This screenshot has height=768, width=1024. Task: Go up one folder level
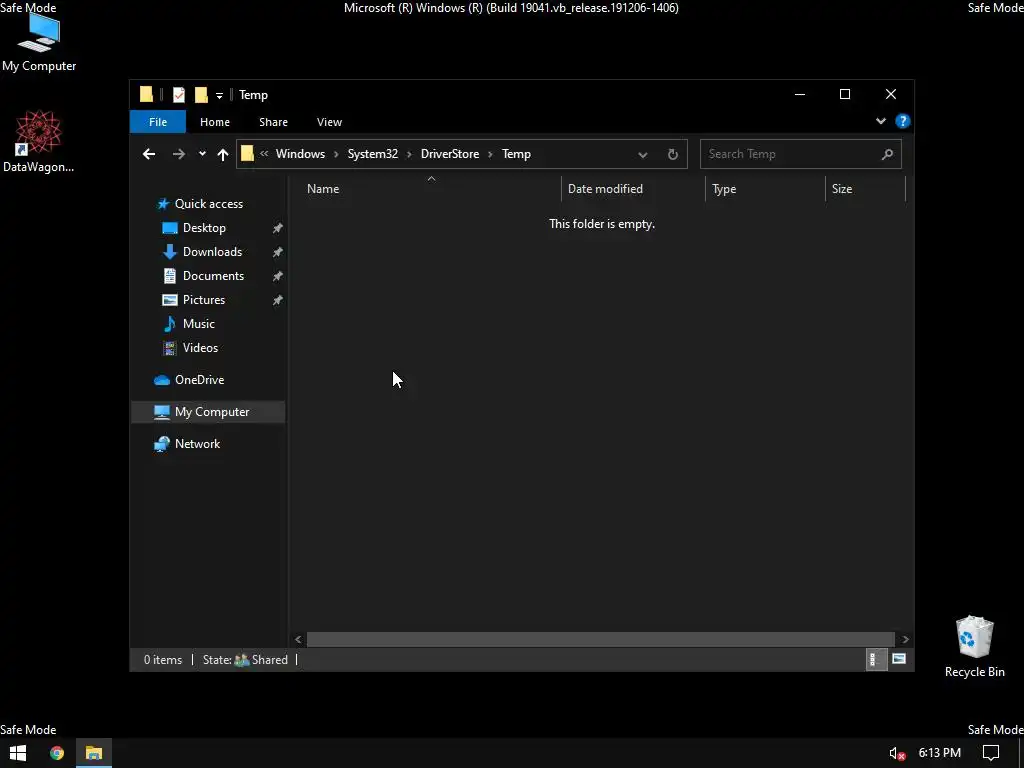click(223, 154)
